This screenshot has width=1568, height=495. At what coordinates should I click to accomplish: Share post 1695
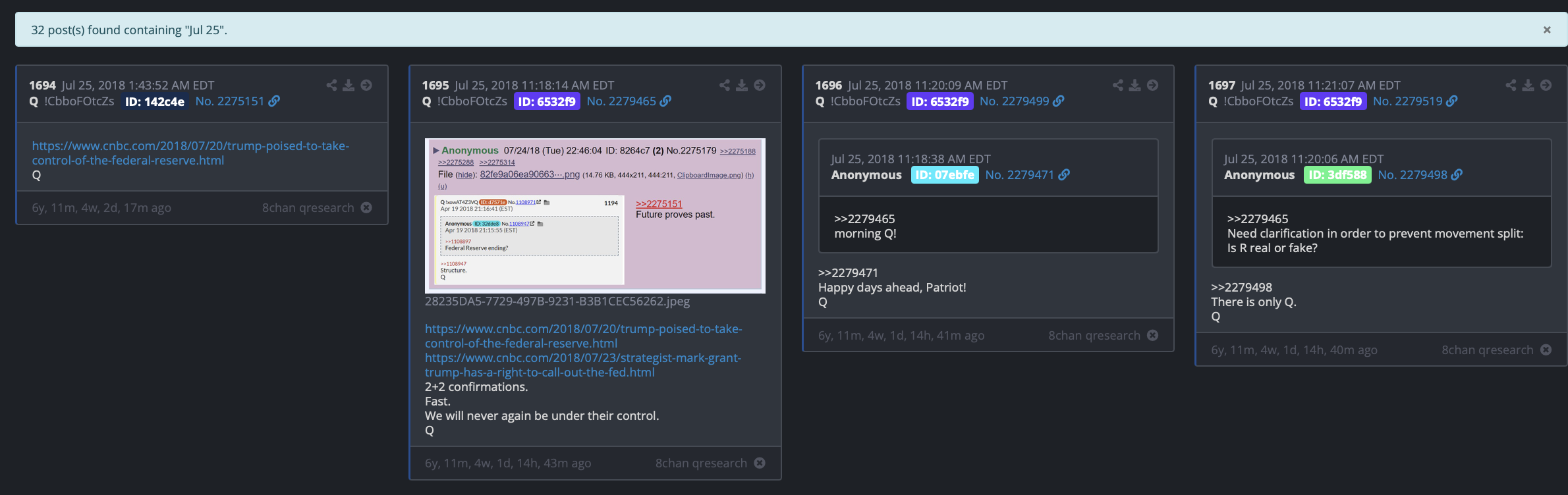click(725, 85)
